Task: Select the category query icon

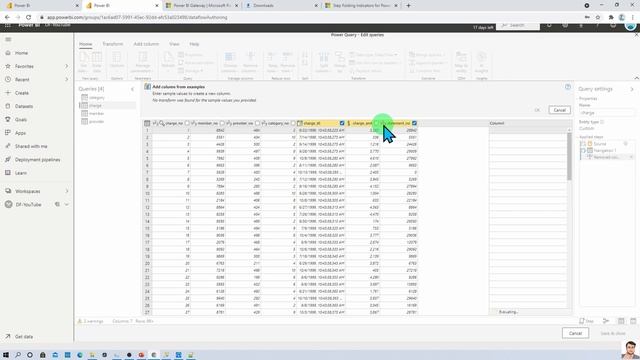Action: (x=84, y=98)
